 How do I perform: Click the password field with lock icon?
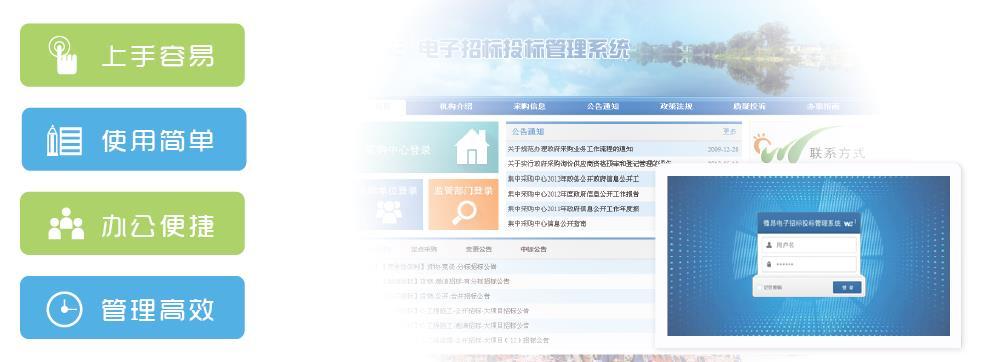click(x=808, y=264)
